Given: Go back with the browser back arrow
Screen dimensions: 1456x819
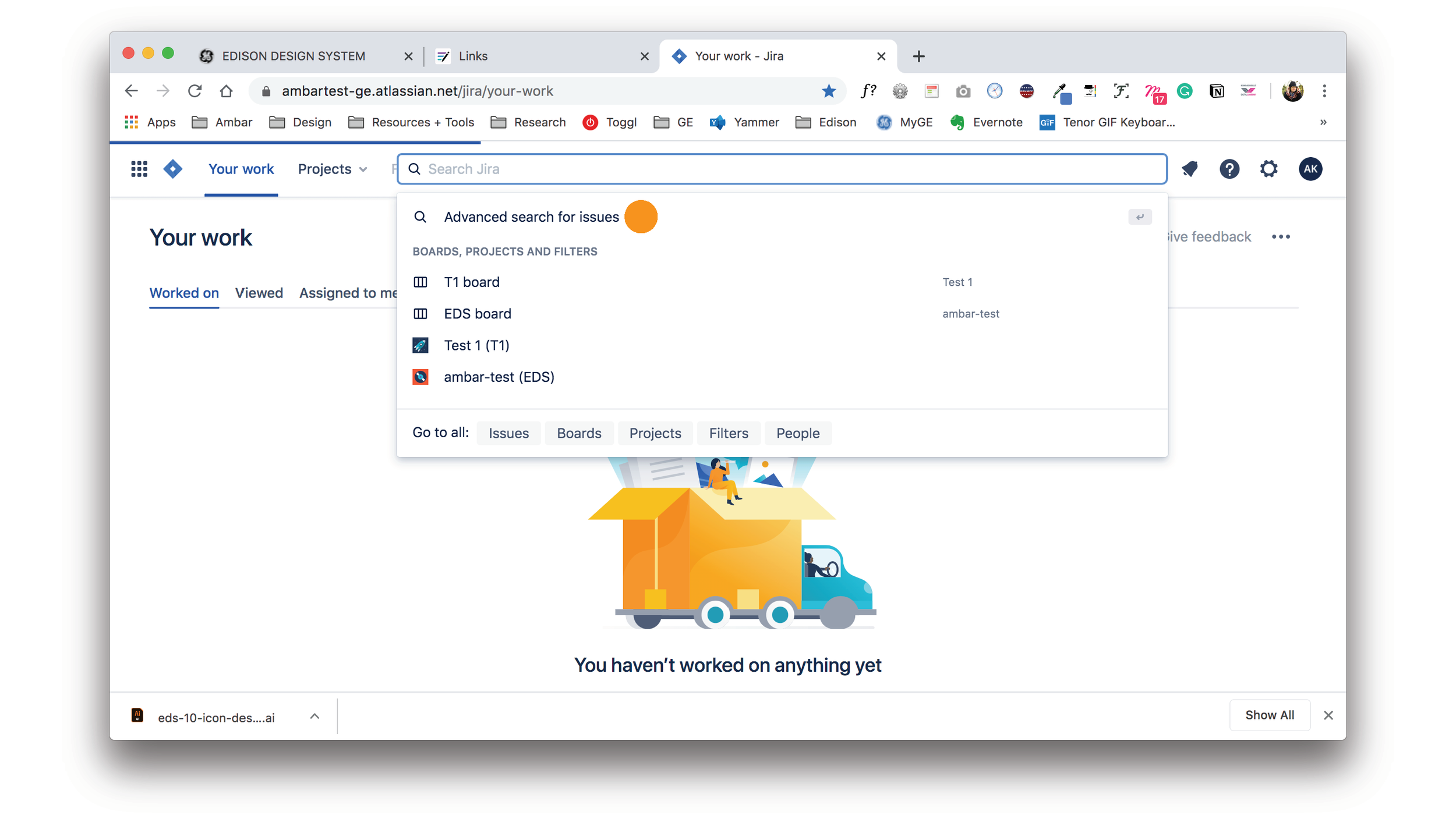Looking at the screenshot, I should point(132,91).
